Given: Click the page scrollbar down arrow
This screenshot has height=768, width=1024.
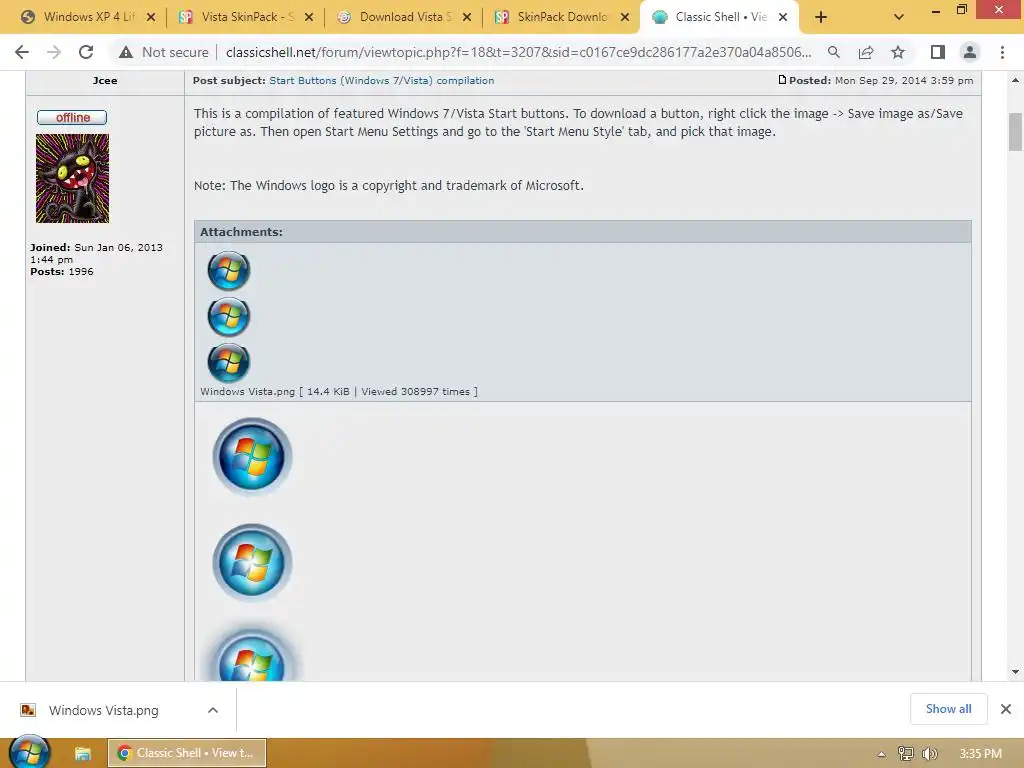Looking at the screenshot, I should [1015, 672].
